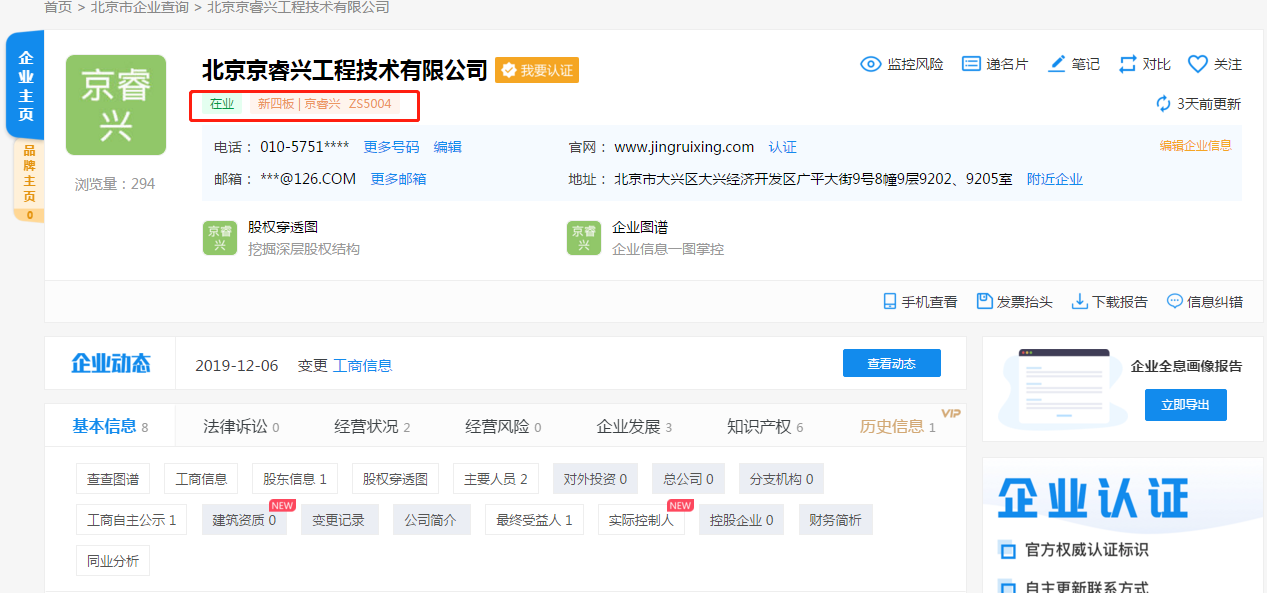Click the 股权穿透图 section button

(x=395, y=479)
